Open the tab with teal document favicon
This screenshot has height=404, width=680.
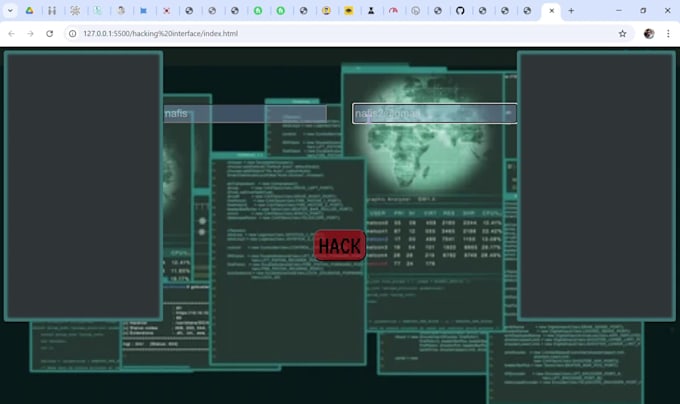pos(98,10)
